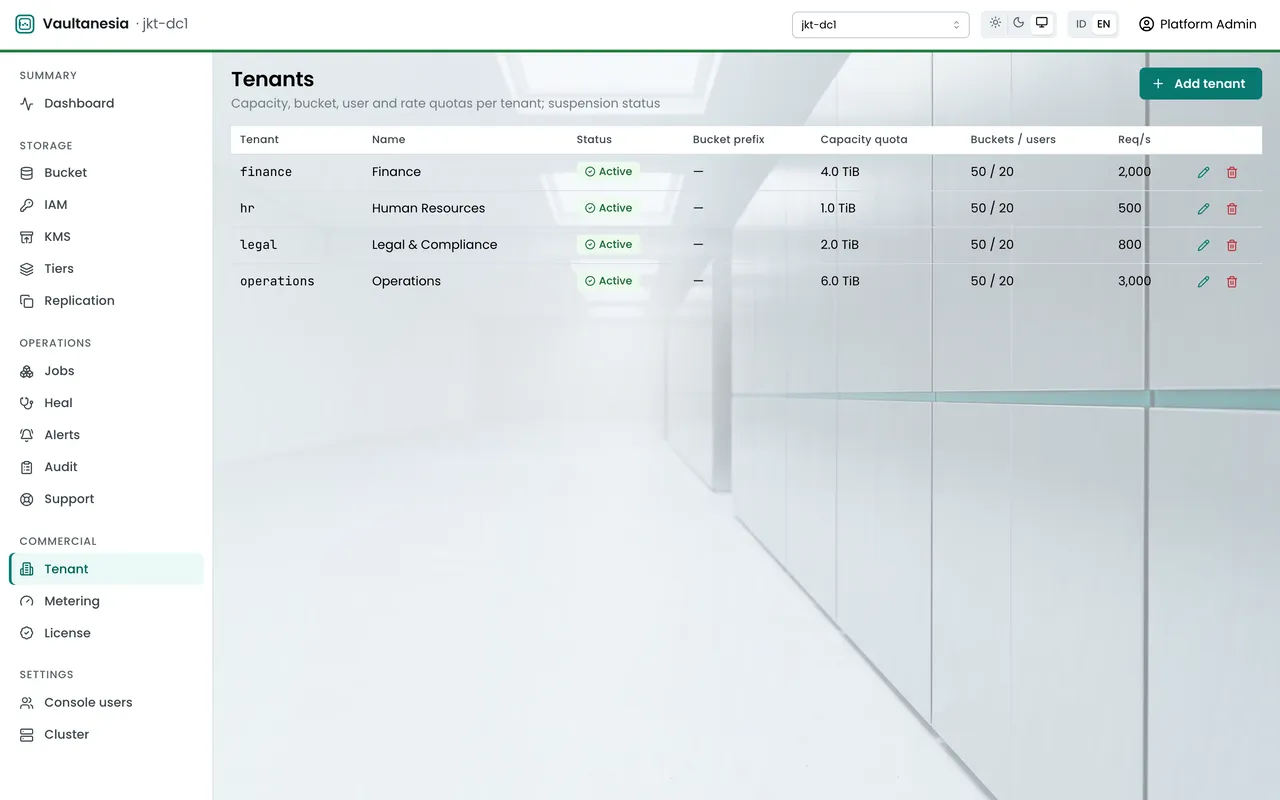Select system theme monitor icon
The width and height of the screenshot is (1280, 800).
pyautogui.click(x=1042, y=23)
